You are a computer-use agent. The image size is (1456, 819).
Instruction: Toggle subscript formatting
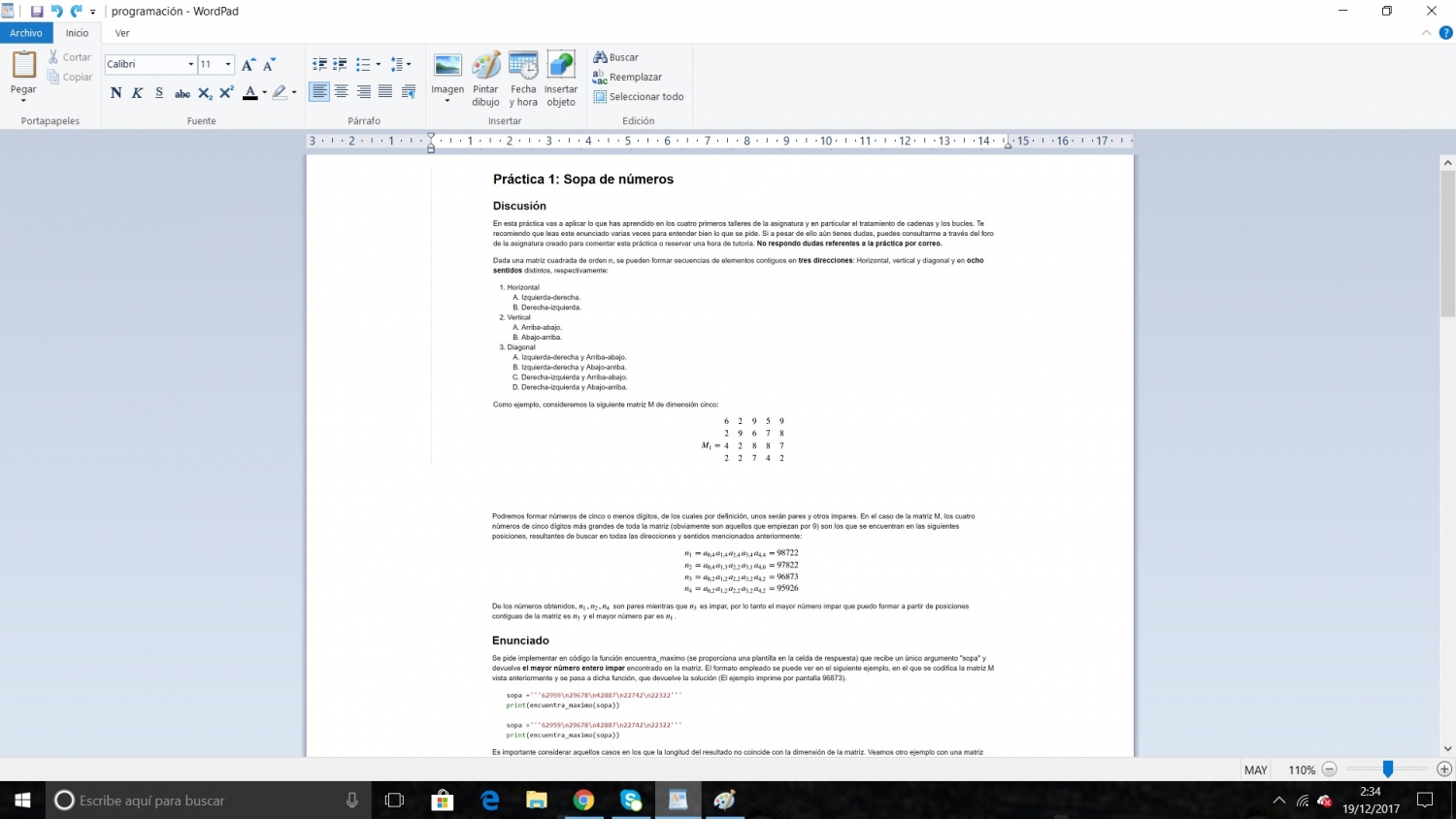[205, 93]
